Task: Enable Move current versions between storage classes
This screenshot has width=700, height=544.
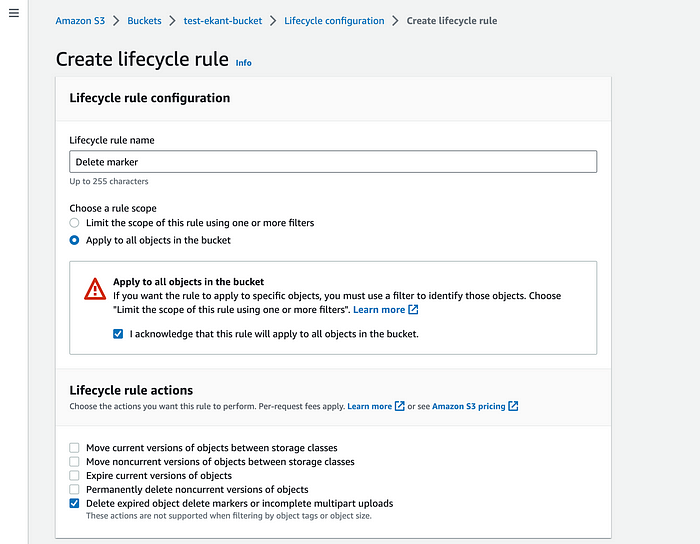Action: [x=74, y=448]
